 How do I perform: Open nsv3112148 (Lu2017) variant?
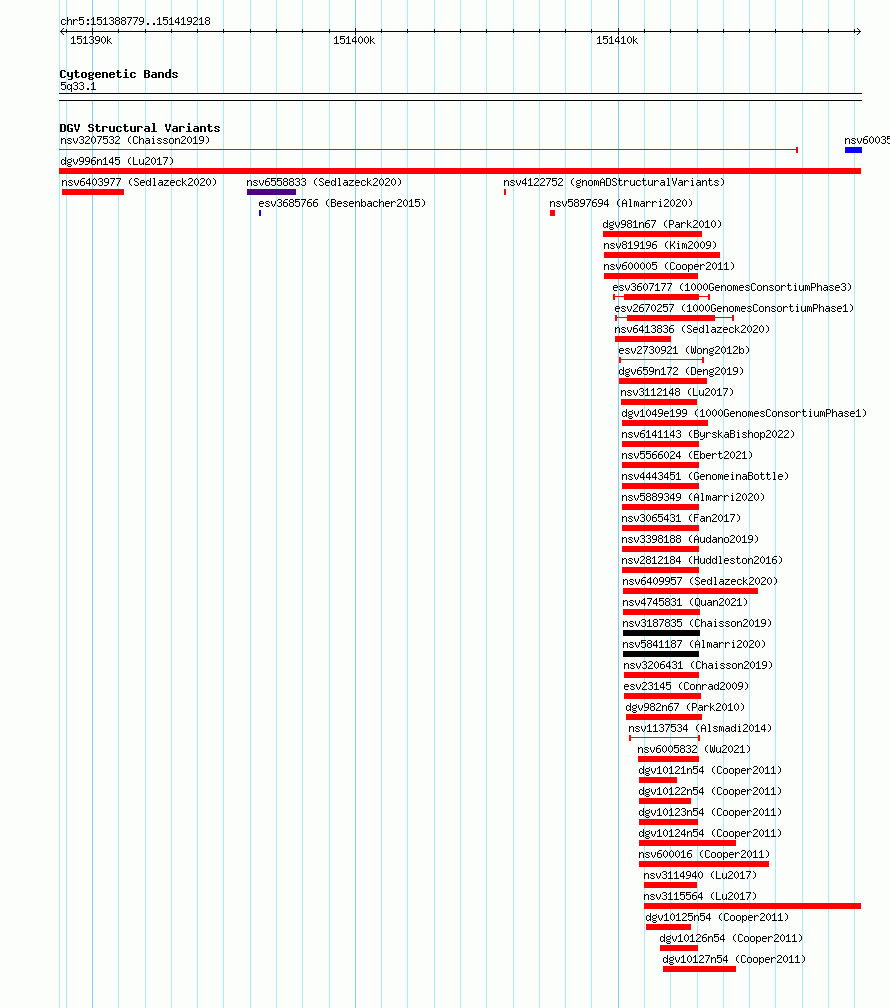(x=677, y=392)
